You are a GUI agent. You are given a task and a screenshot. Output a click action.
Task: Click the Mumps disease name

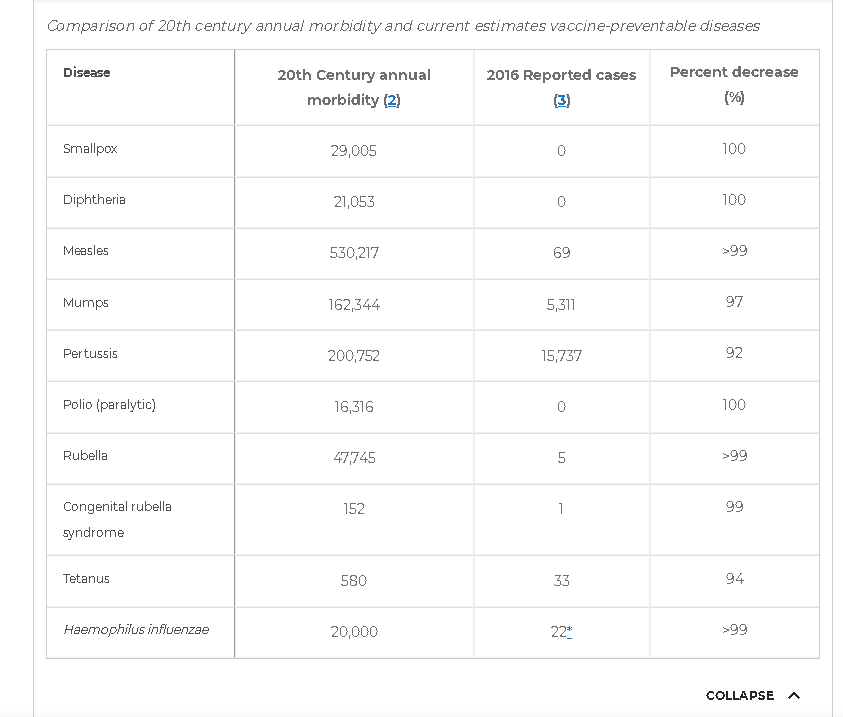(x=86, y=303)
